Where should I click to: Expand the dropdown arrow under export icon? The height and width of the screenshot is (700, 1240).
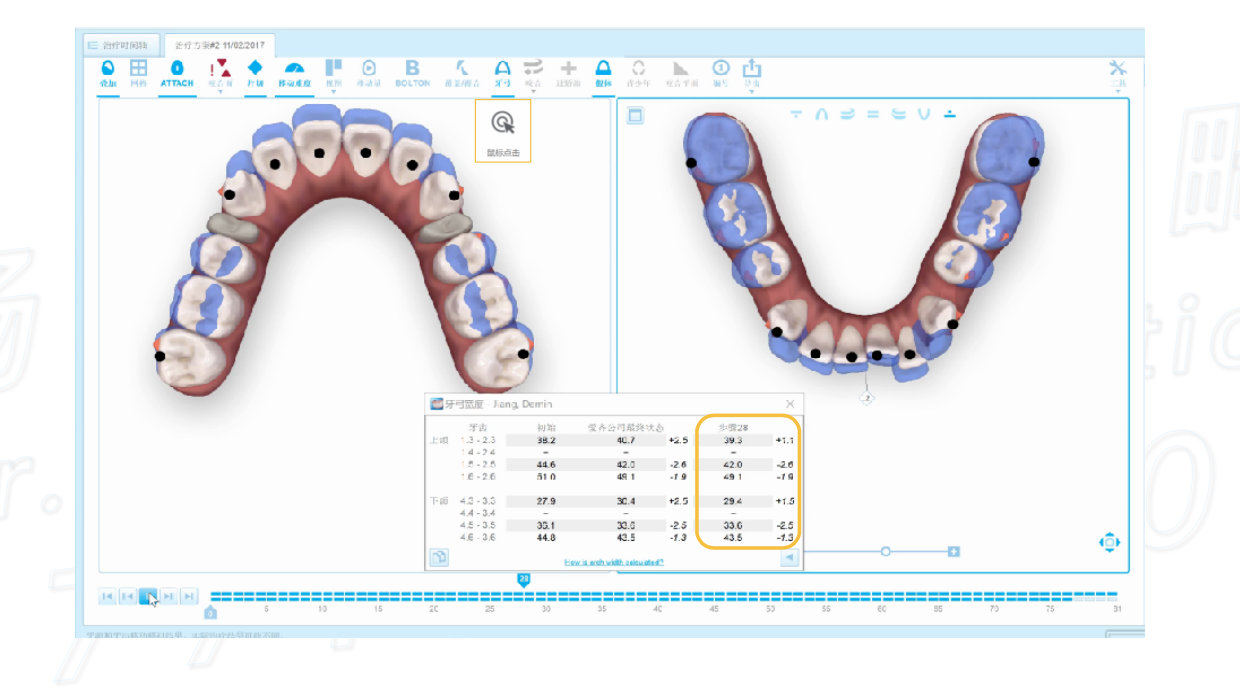pyautogui.click(x=751, y=92)
